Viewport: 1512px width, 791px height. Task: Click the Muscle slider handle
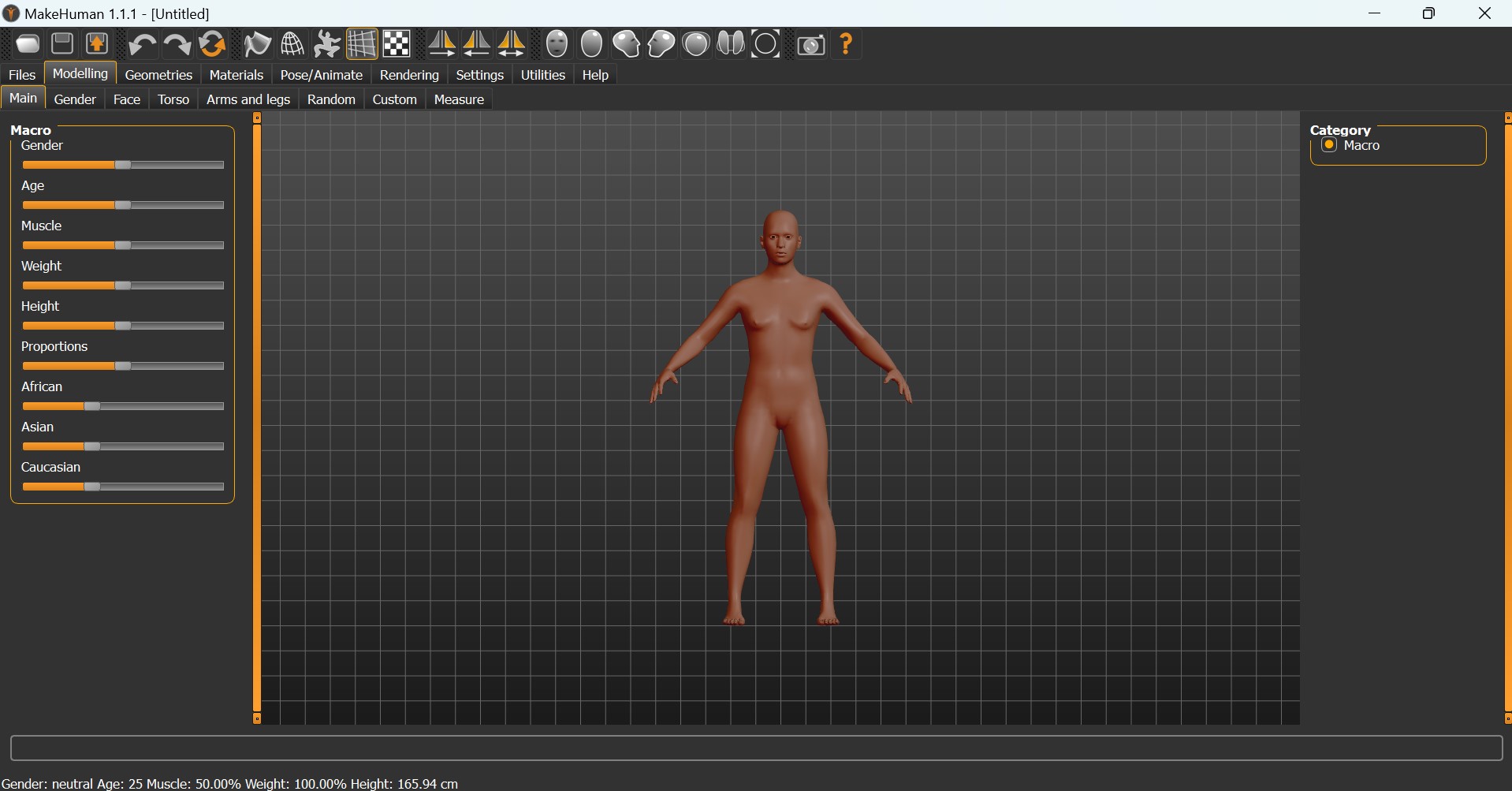pos(123,245)
